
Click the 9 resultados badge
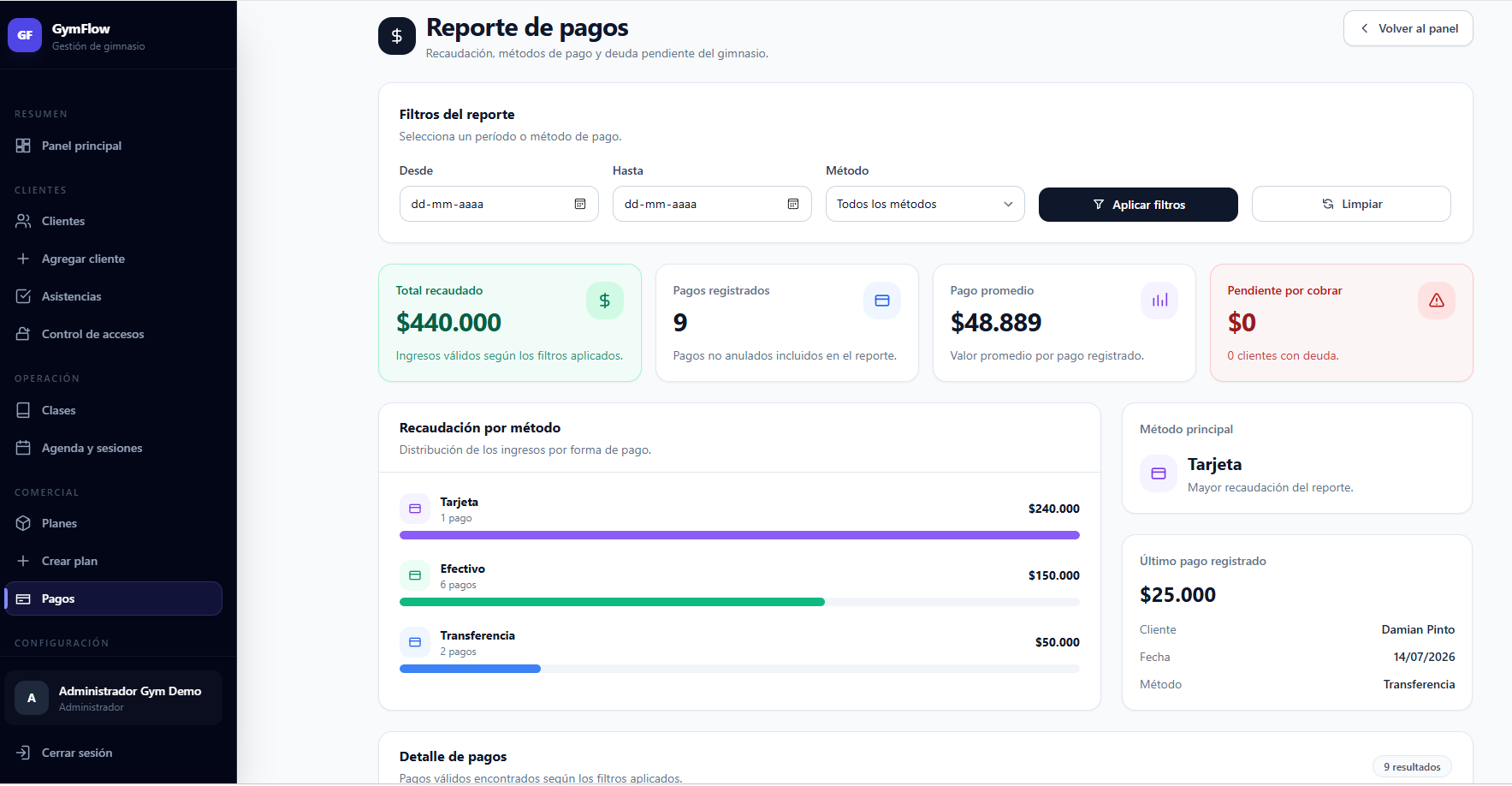coord(1412,767)
